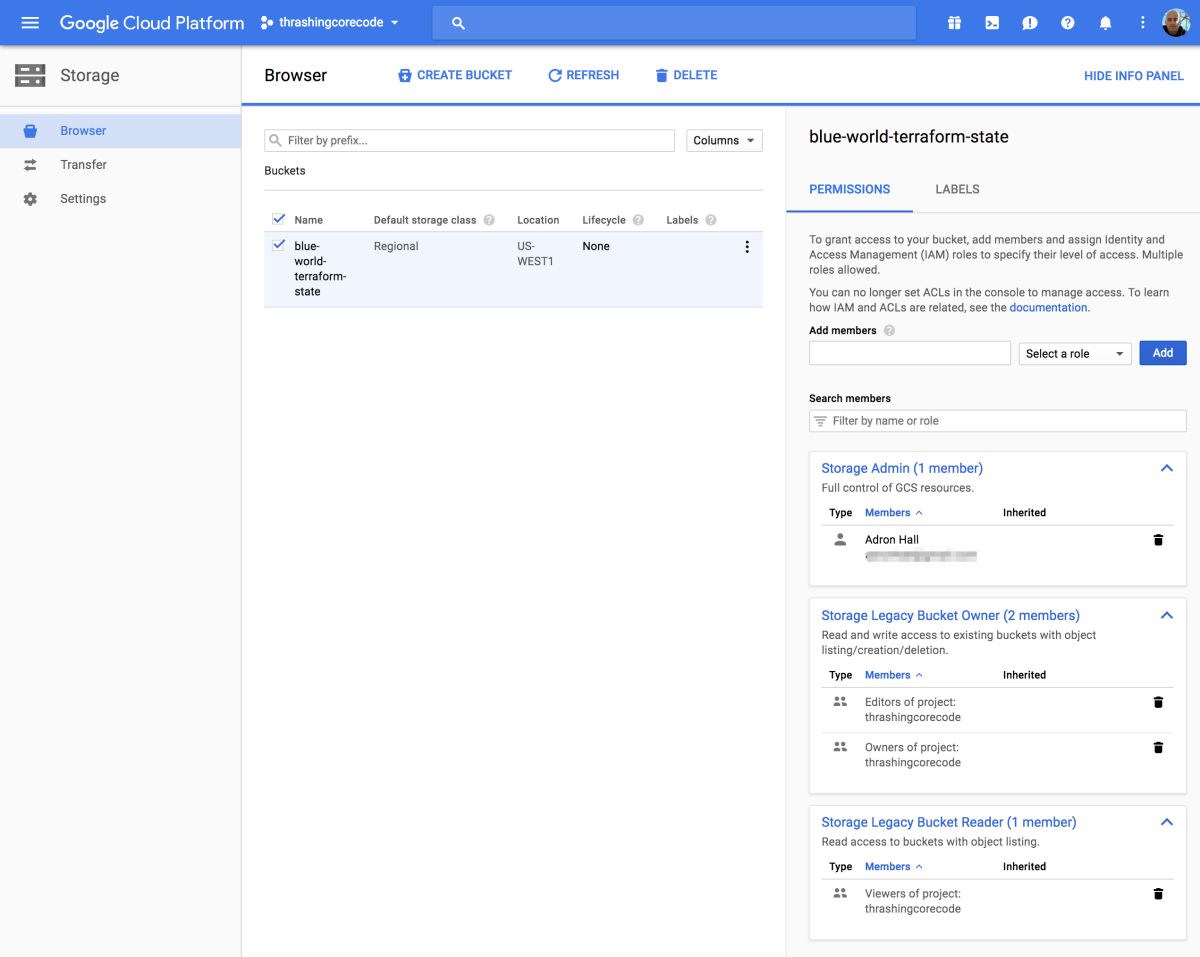Click the Storage product icon

30,75
